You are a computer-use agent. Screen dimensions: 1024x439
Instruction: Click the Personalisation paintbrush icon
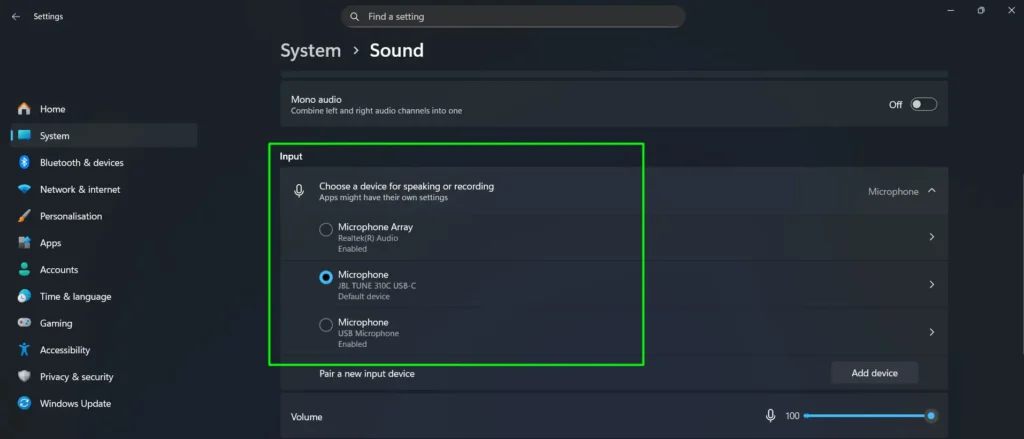[x=24, y=216]
